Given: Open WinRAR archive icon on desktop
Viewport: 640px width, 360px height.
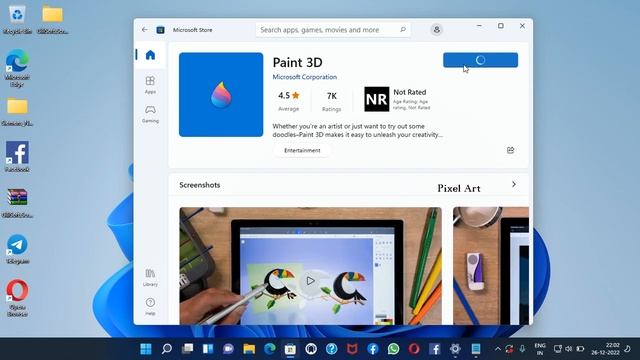Looking at the screenshot, I should 17,203.
